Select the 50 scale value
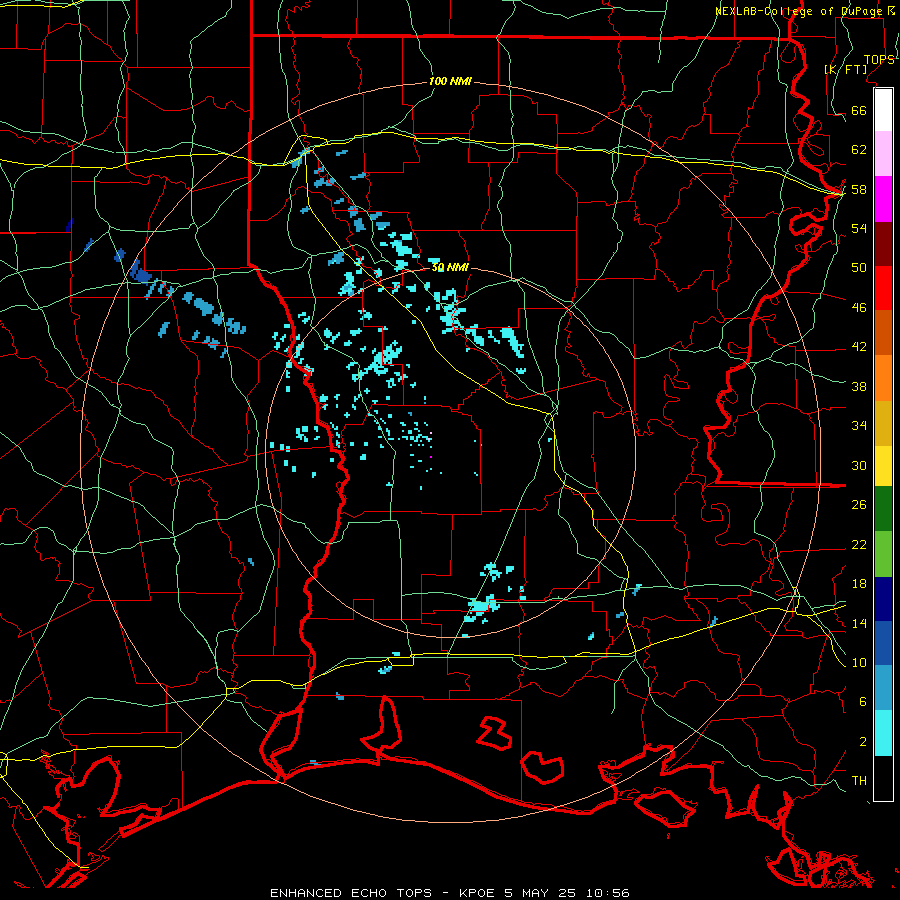 (859, 267)
